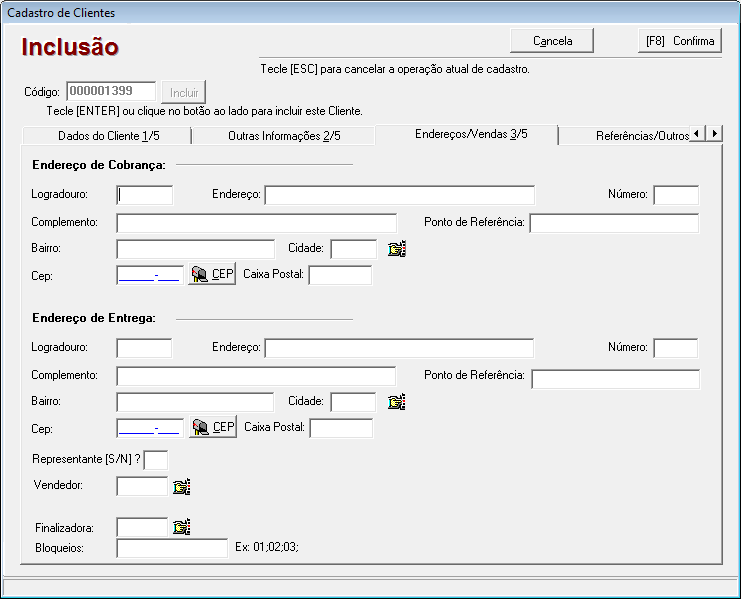Click the Vendedor lookup icon
This screenshot has height=599, width=741.
coord(181,487)
